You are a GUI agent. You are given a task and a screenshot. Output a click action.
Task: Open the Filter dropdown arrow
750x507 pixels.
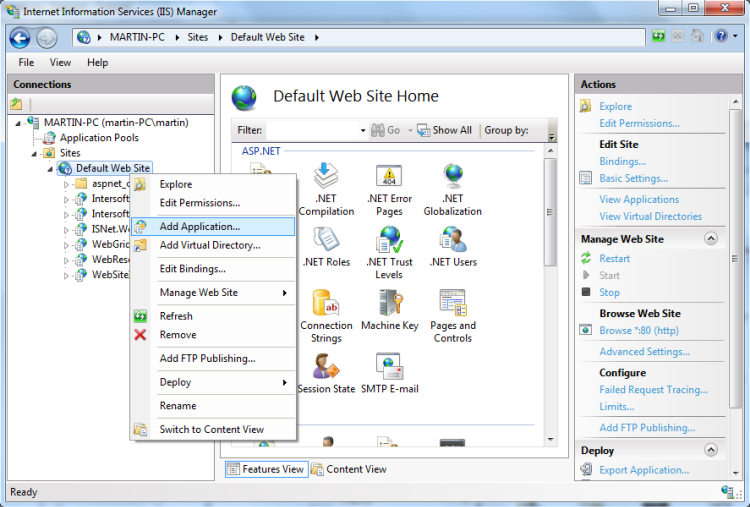(363, 131)
